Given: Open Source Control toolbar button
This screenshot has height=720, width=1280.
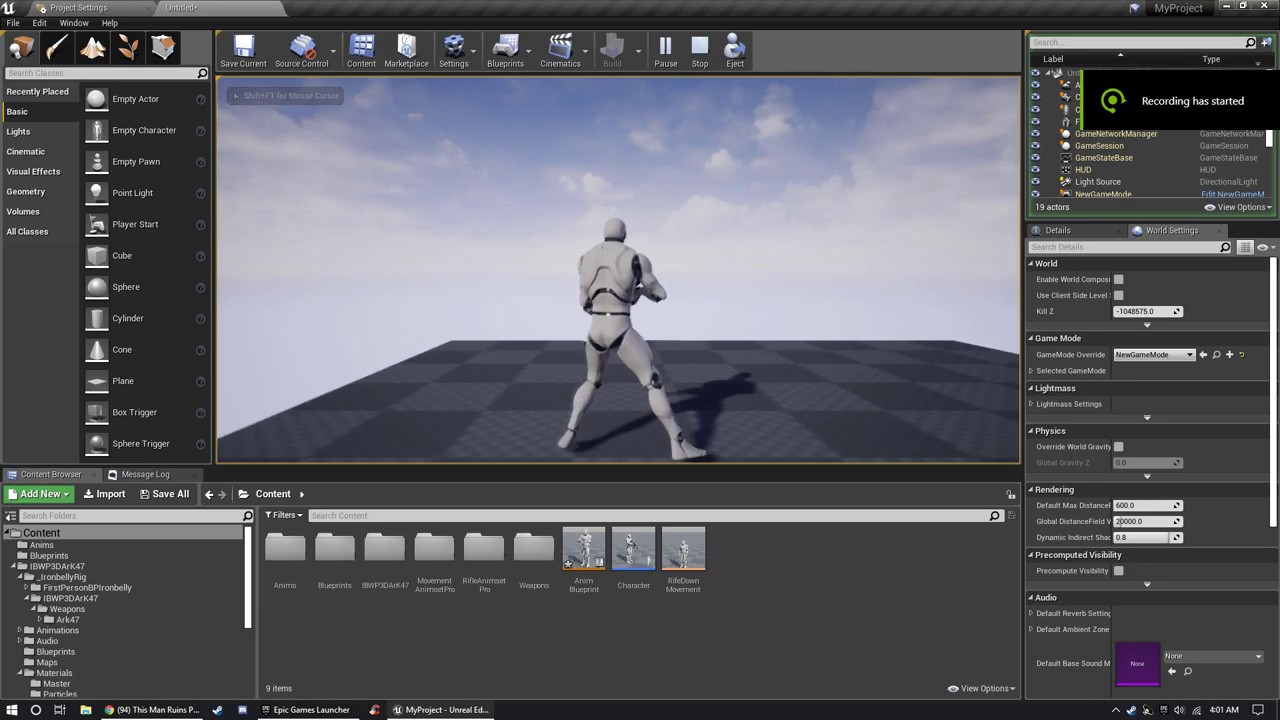Looking at the screenshot, I should 301,51.
